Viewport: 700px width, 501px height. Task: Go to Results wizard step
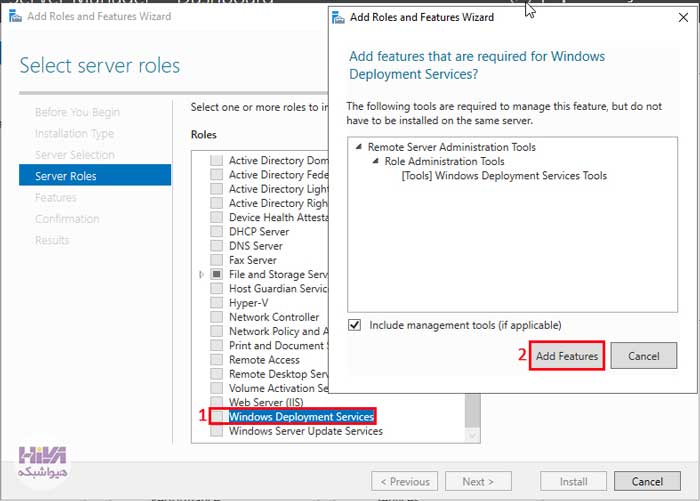tap(52, 240)
